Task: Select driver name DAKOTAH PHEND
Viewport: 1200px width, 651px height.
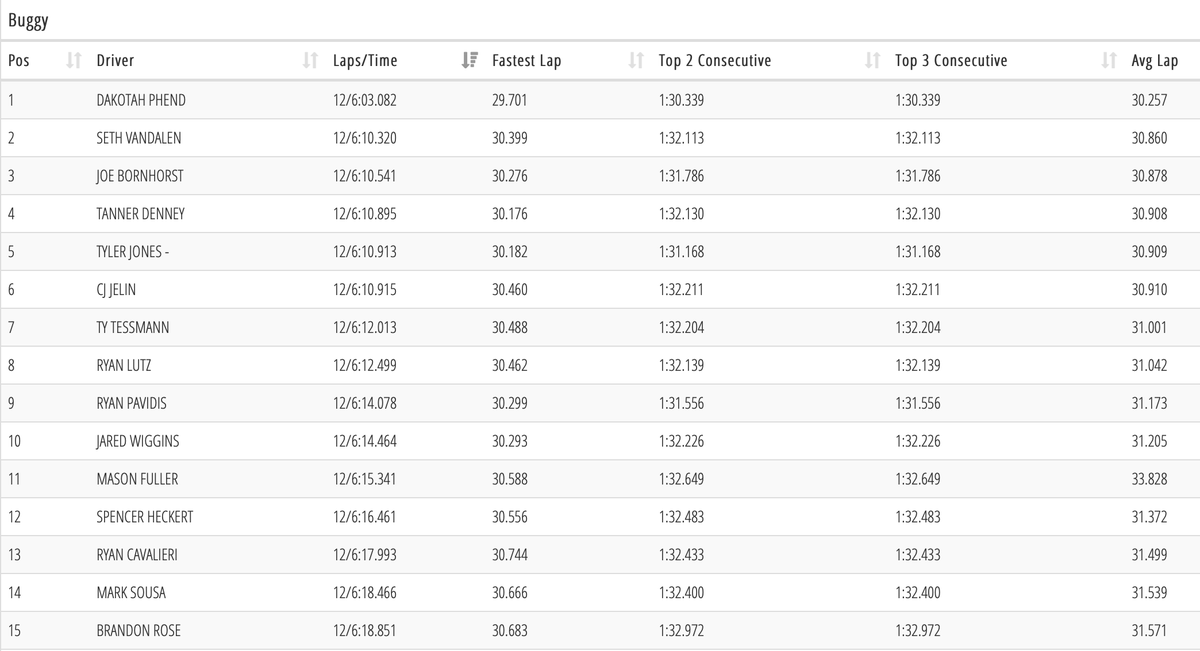Action: click(141, 100)
